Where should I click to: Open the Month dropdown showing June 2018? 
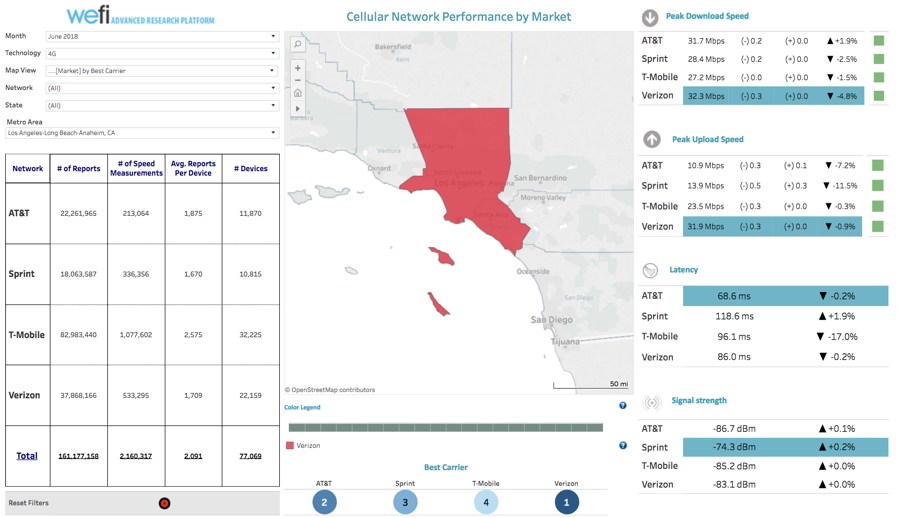(x=162, y=36)
